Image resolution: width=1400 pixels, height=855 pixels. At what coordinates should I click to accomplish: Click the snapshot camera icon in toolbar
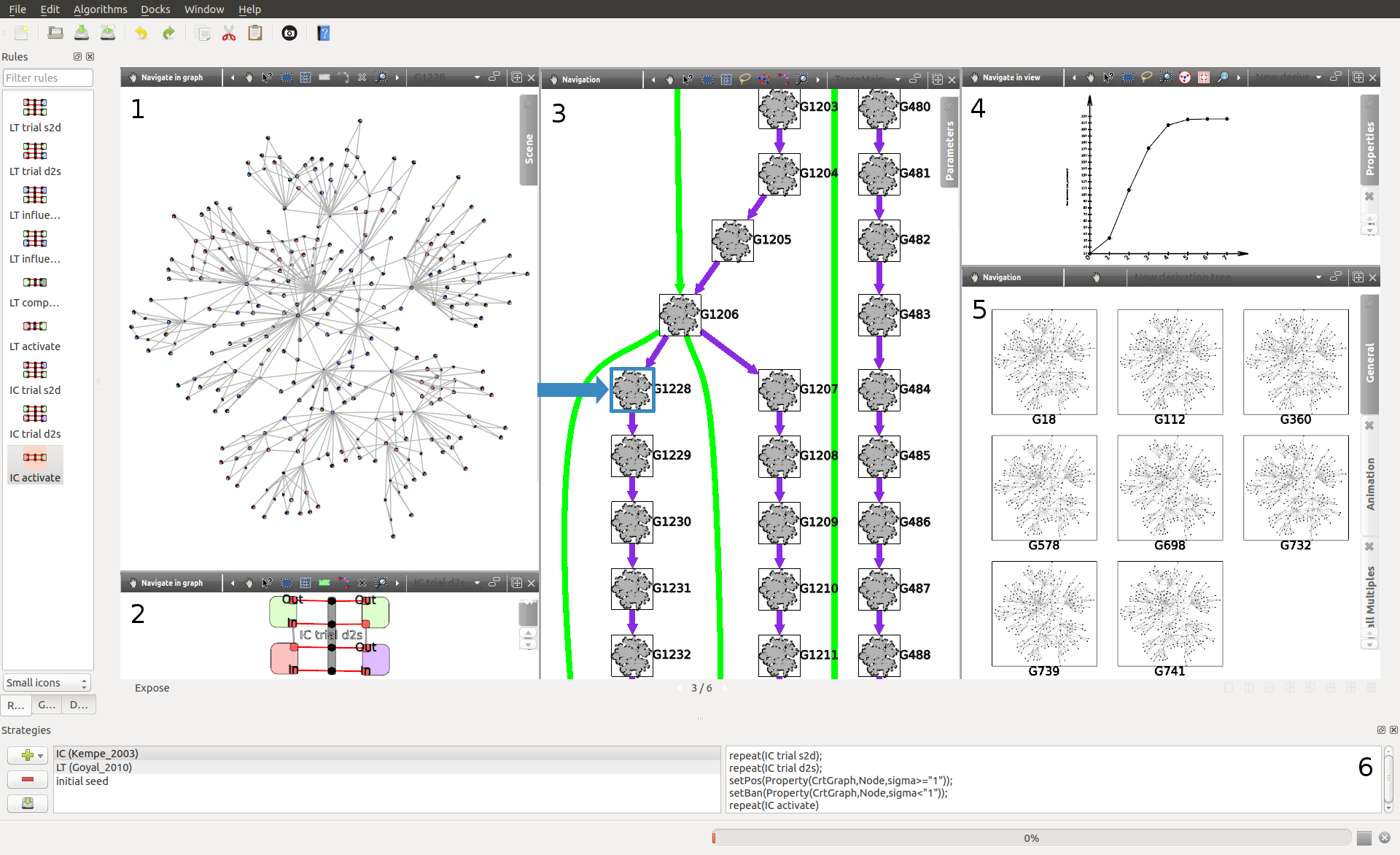click(x=289, y=33)
